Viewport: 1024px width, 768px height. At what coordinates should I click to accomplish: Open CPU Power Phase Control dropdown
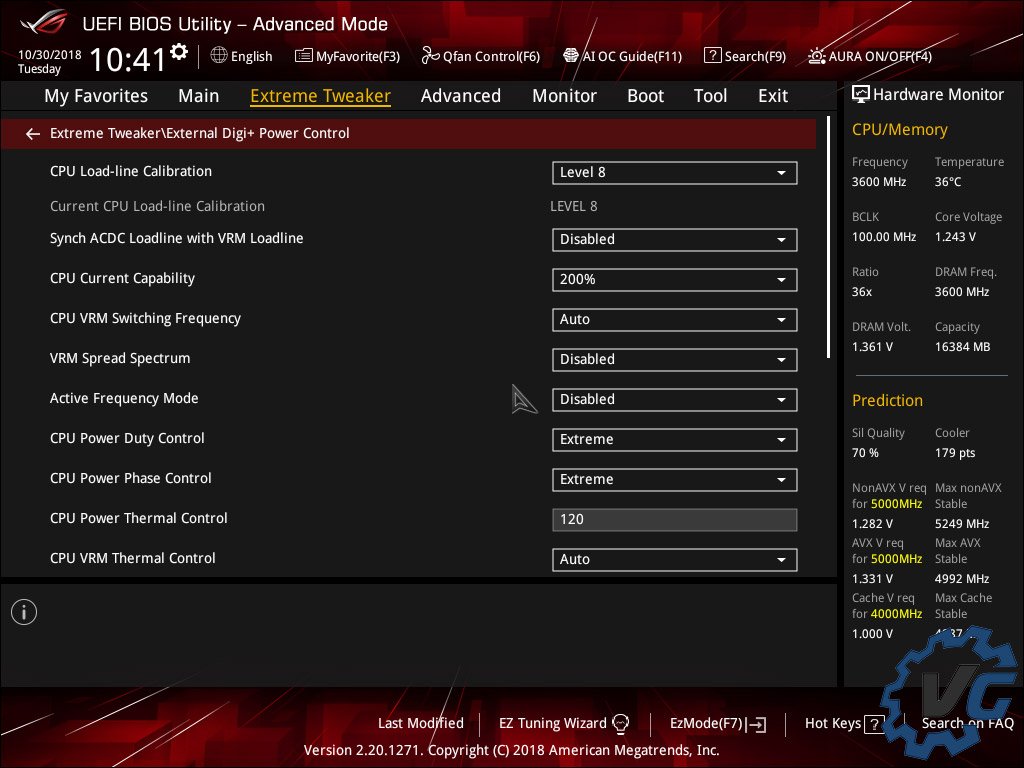(675, 480)
